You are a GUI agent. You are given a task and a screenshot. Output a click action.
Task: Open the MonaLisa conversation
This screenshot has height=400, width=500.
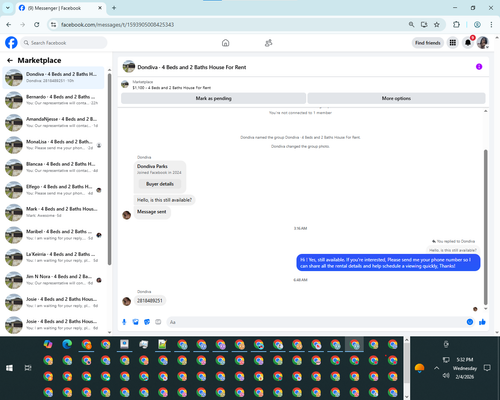[x=53, y=145]
